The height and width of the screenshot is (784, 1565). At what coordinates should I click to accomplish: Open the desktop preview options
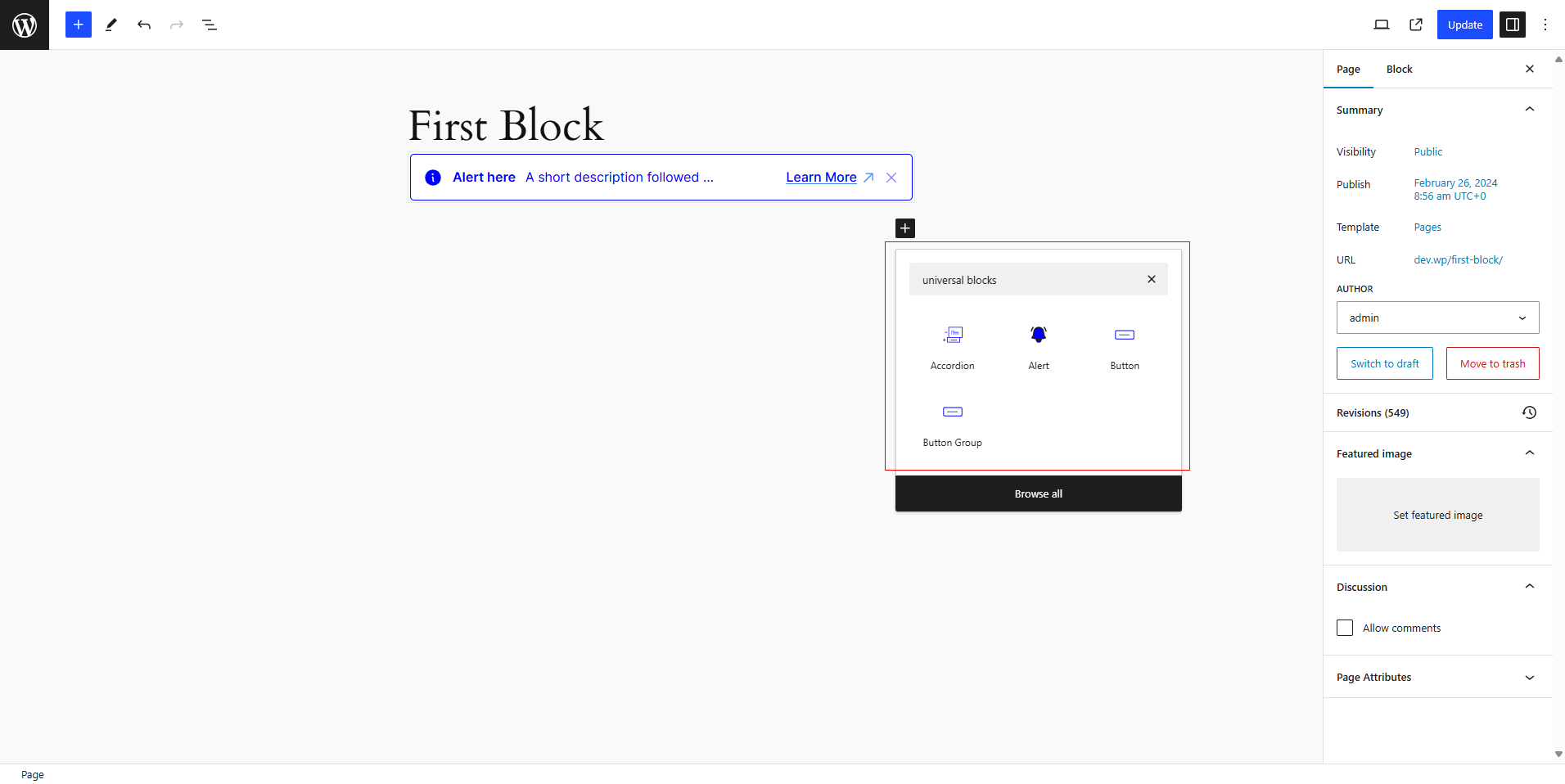tap(1382, 25)
